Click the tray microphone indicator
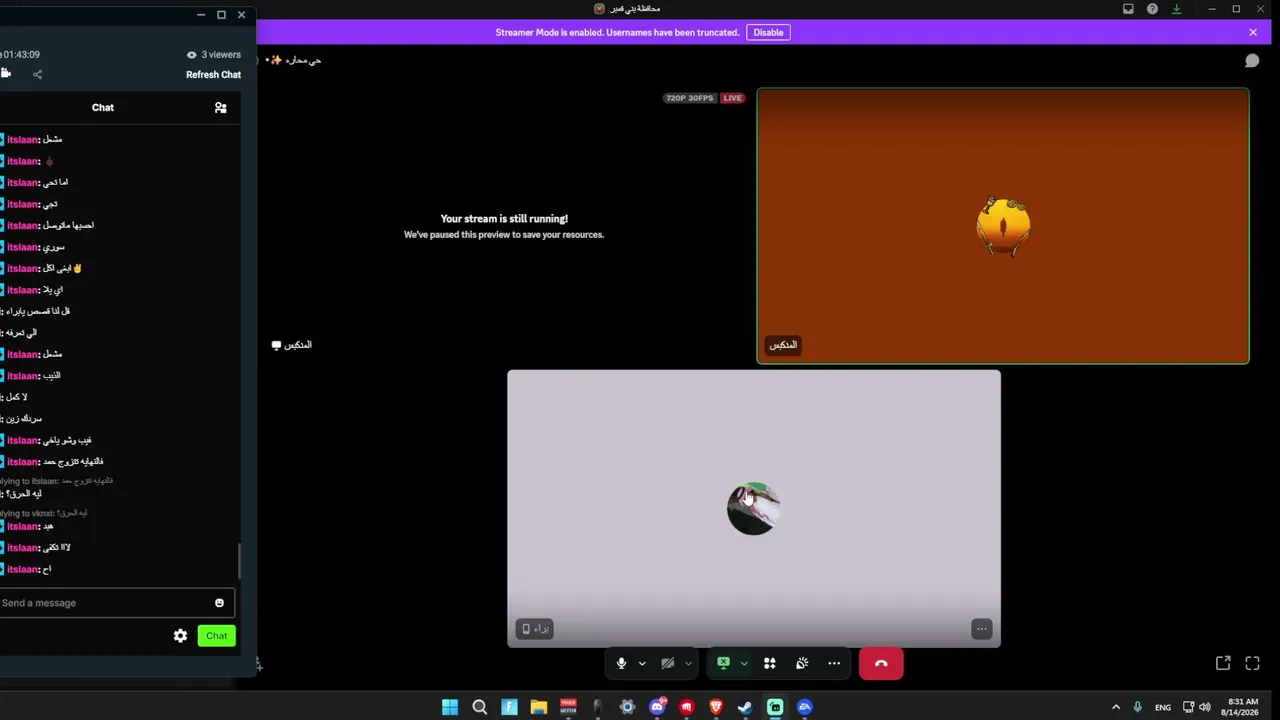Image resolution: width=1280 pixels, height=720 pixels. click(1137, 707)
